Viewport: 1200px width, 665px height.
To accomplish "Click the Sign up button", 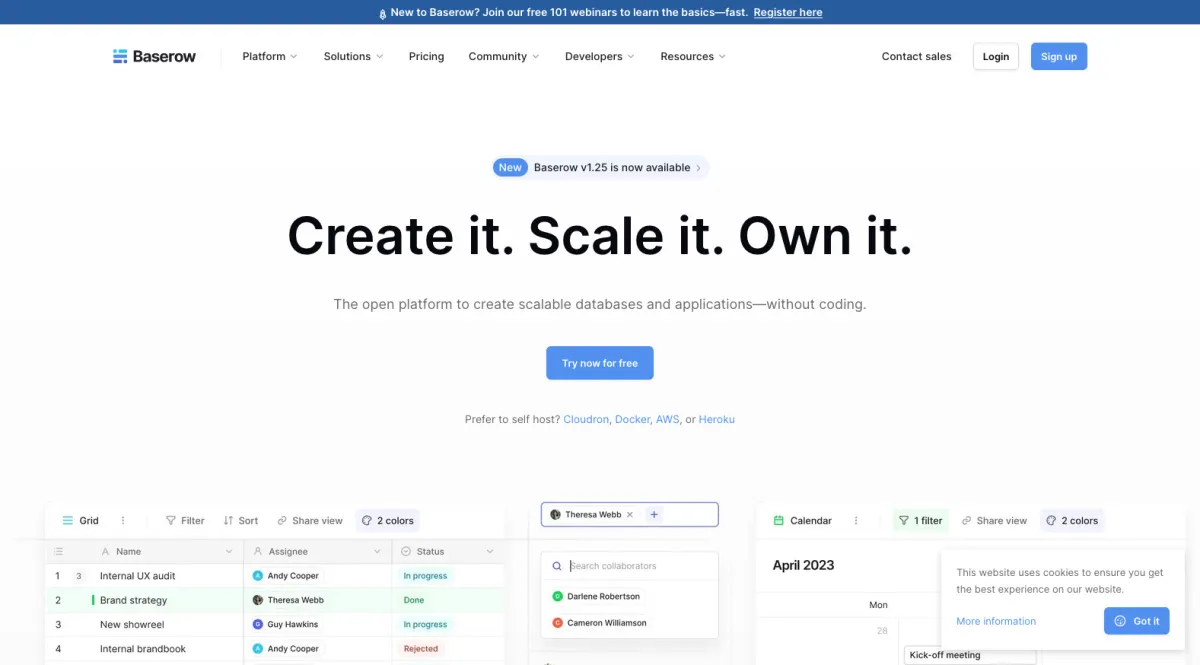I will click(x=1058, y=56).
